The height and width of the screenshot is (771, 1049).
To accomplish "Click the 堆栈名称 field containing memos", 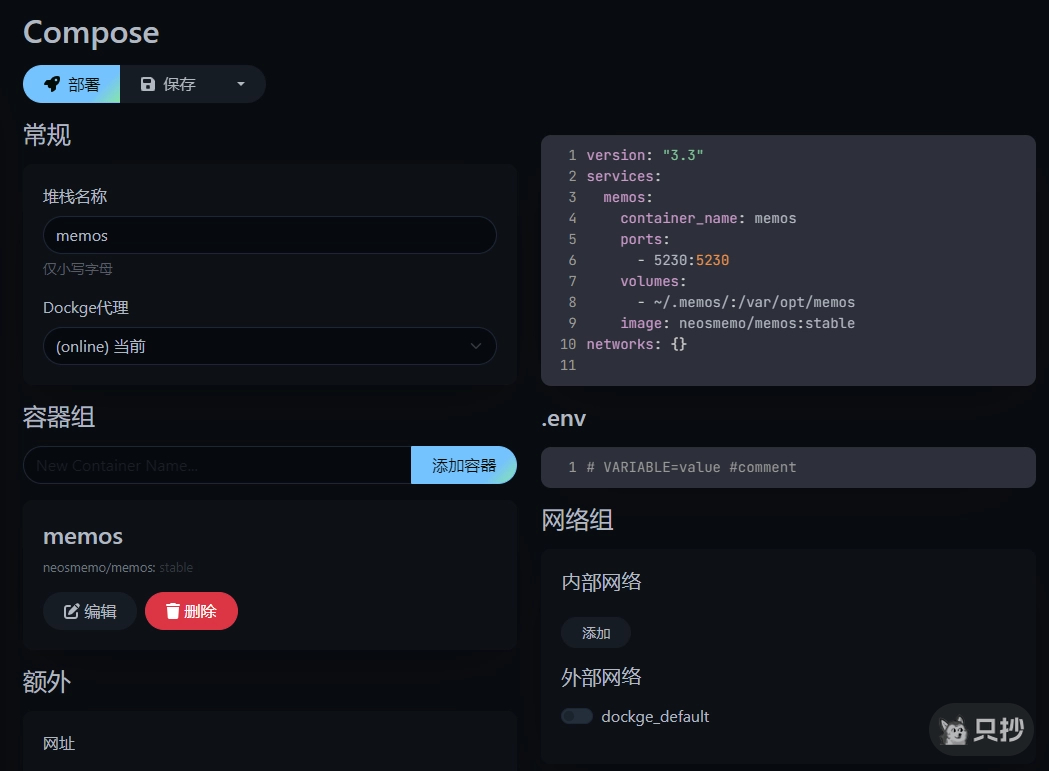I will tap(269, 236).
